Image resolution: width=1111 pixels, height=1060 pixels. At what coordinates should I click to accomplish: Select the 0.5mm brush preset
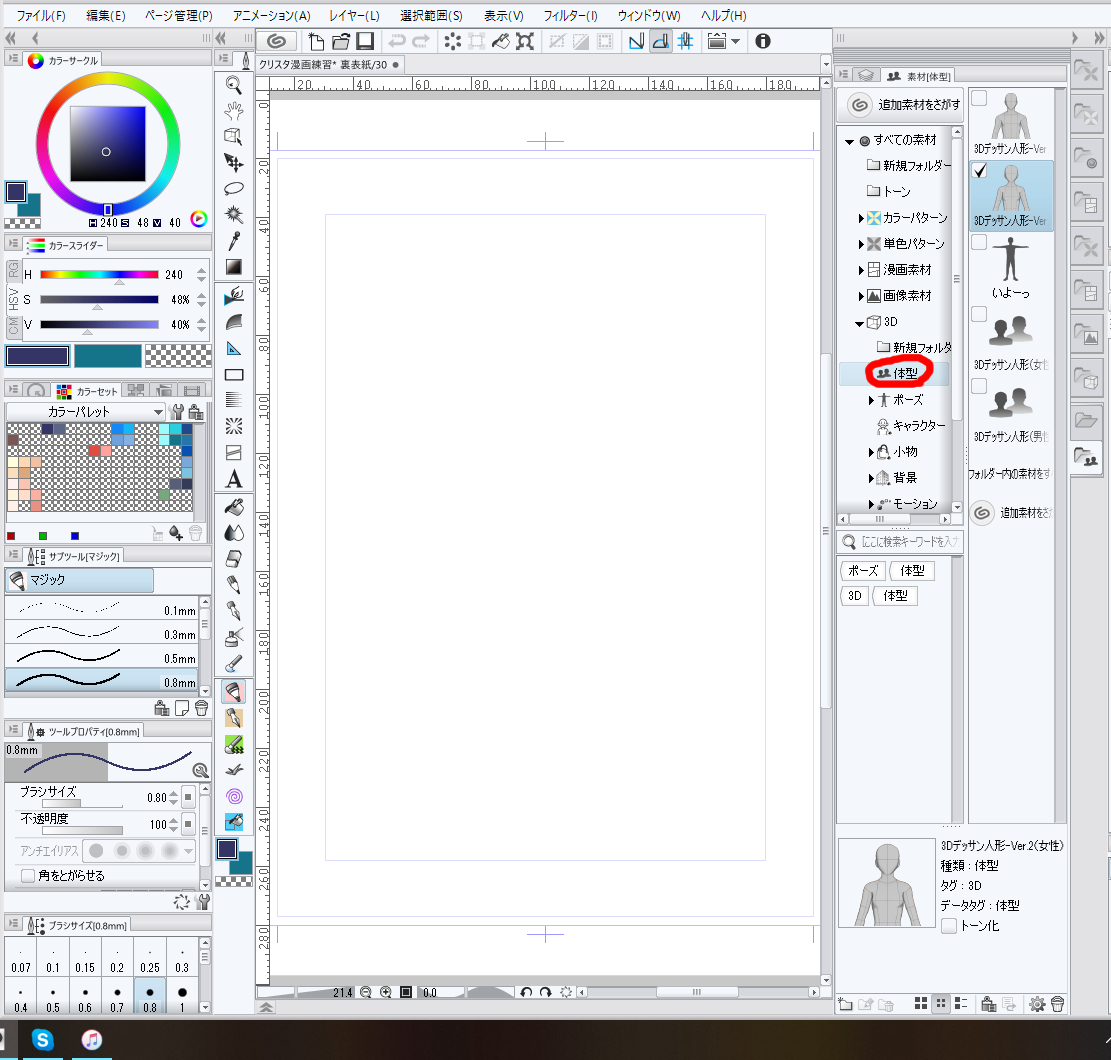pos(103,656)
